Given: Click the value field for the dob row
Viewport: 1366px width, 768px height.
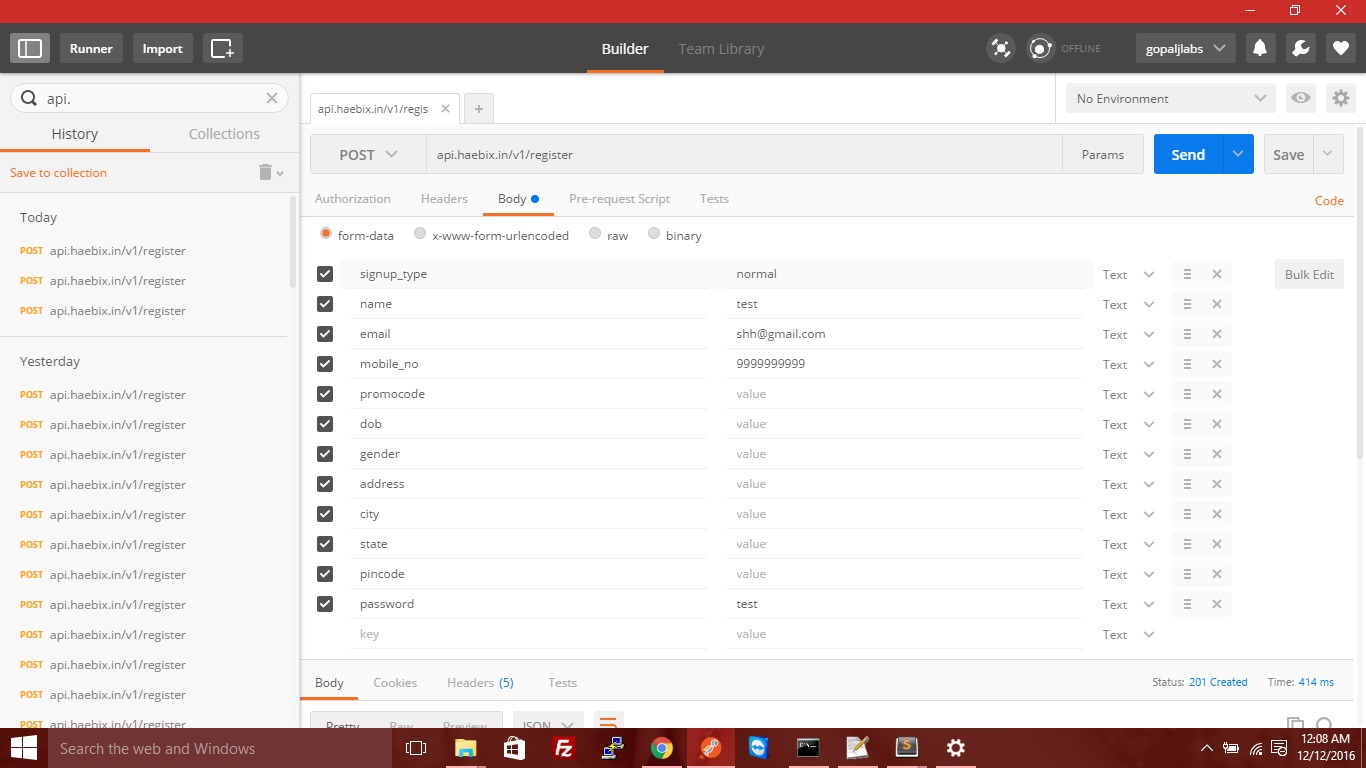Looking at the screenshot, I should tap(905, 424).
